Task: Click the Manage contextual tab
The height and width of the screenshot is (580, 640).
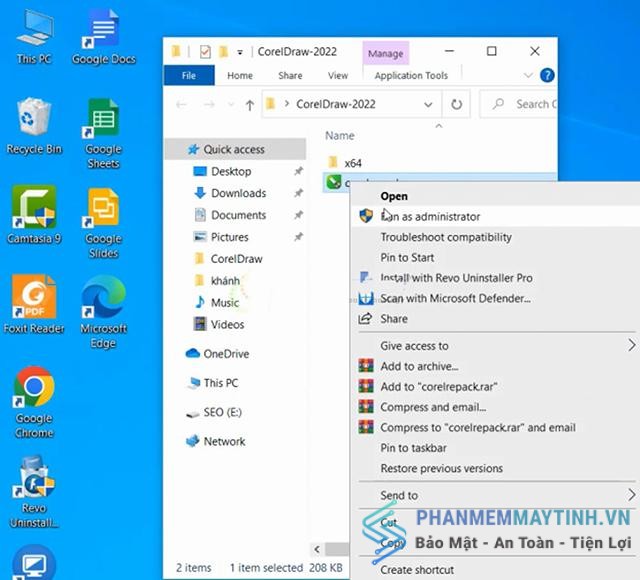Action: (386, 53)
